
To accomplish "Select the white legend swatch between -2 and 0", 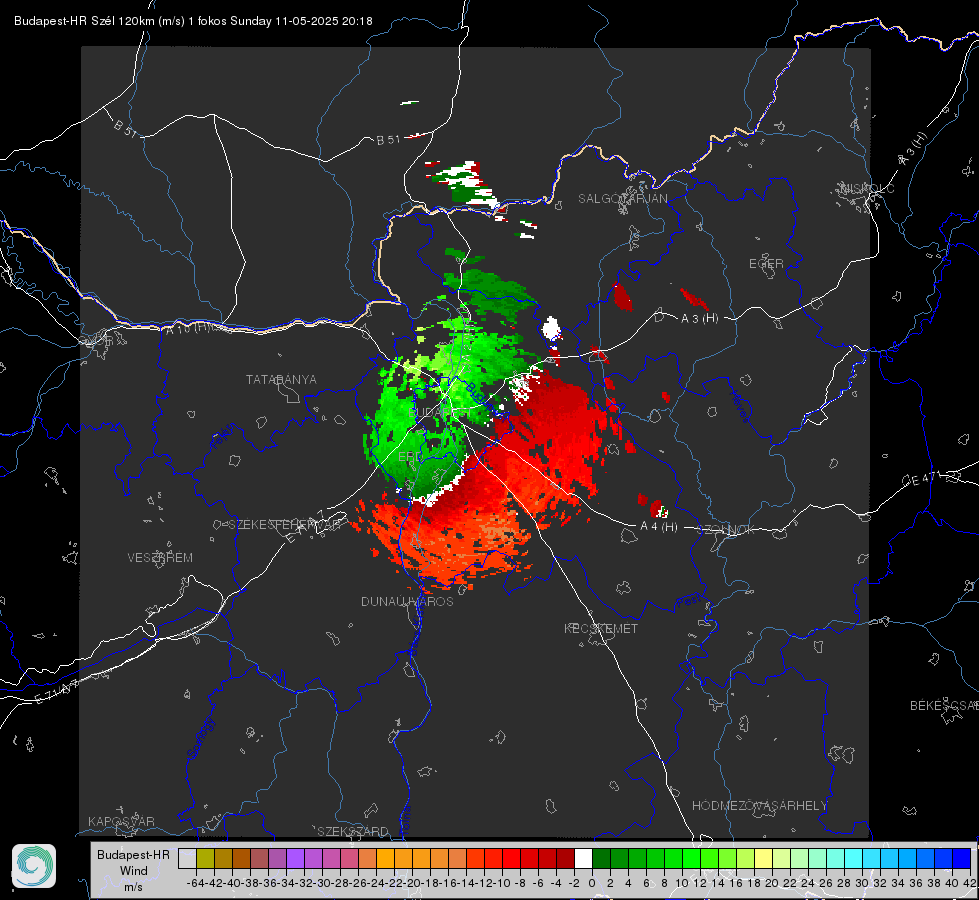I will [583, 858].
